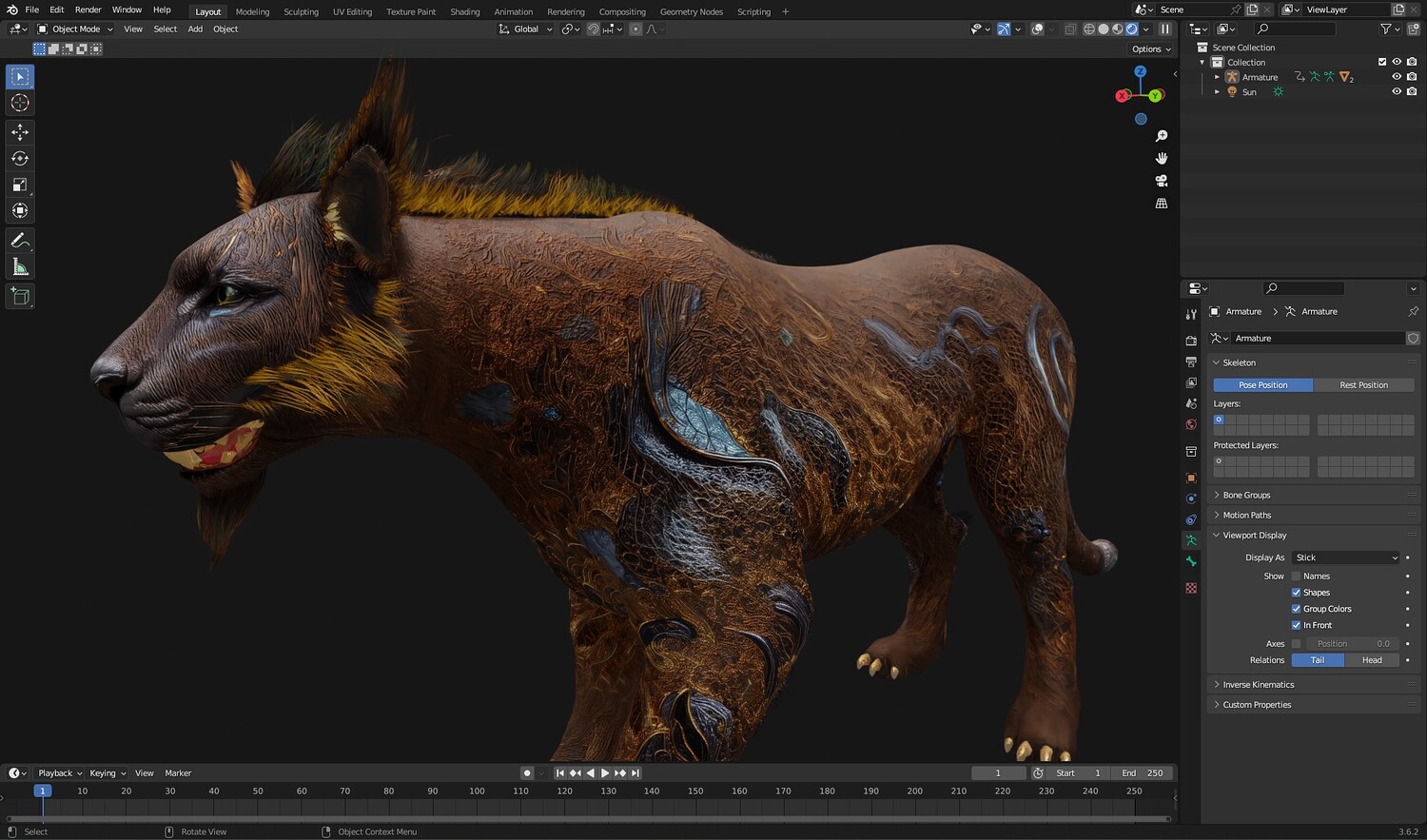Screen dimensions: 1427x840
Task: Select the Cursor tool in the toolbar
Action: pos(20,103)
